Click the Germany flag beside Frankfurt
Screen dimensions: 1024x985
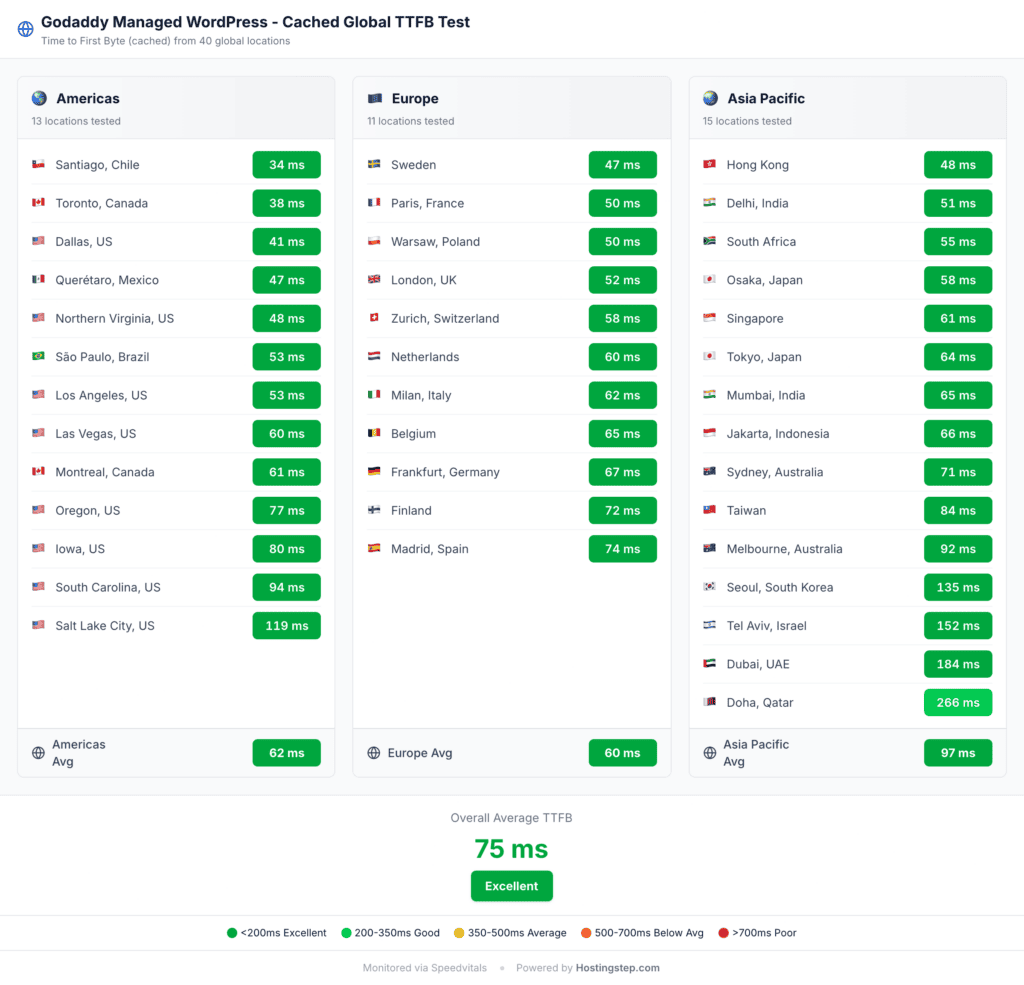(374, 471)
